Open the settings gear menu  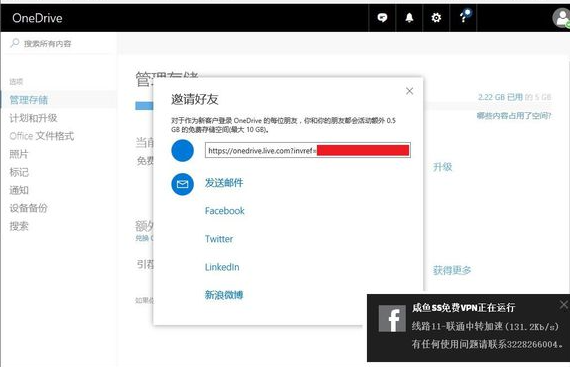436,18
